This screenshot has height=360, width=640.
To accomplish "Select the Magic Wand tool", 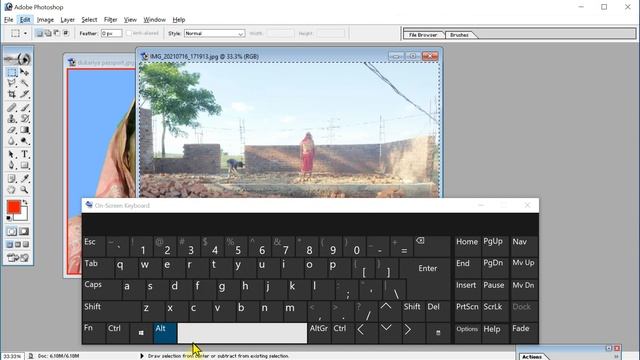I will pos(24,83).
